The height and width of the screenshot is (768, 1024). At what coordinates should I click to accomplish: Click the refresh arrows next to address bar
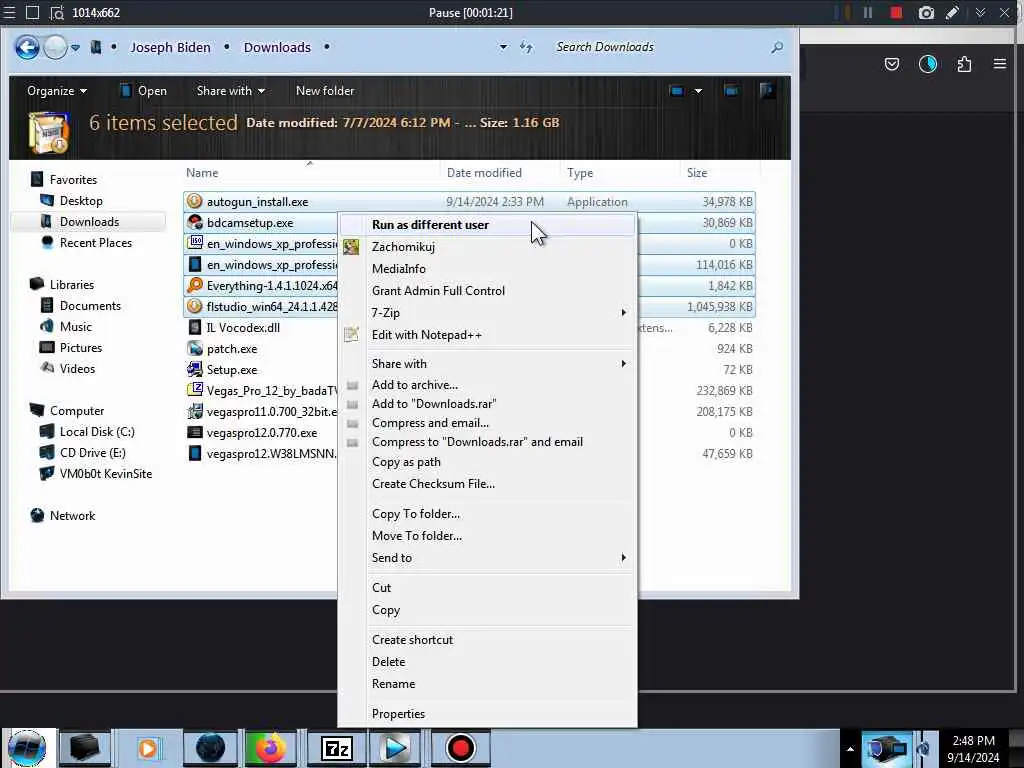526,47
